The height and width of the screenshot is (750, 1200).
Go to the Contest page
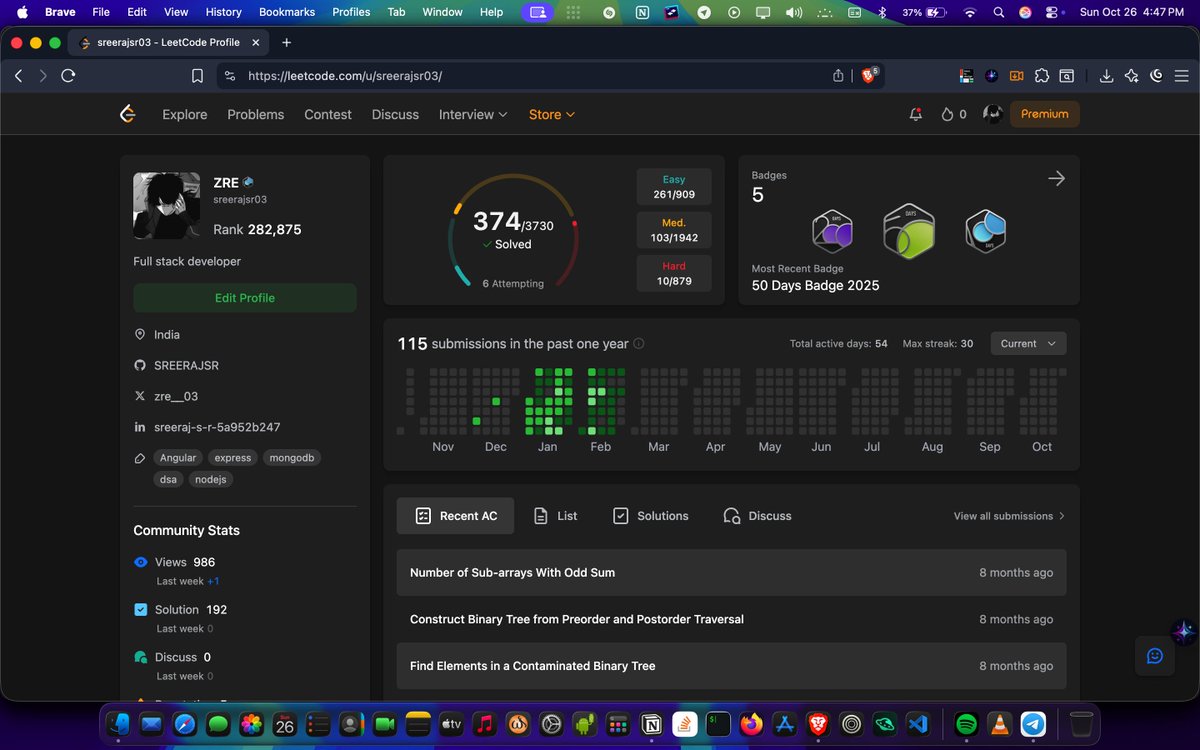point(328,114)
